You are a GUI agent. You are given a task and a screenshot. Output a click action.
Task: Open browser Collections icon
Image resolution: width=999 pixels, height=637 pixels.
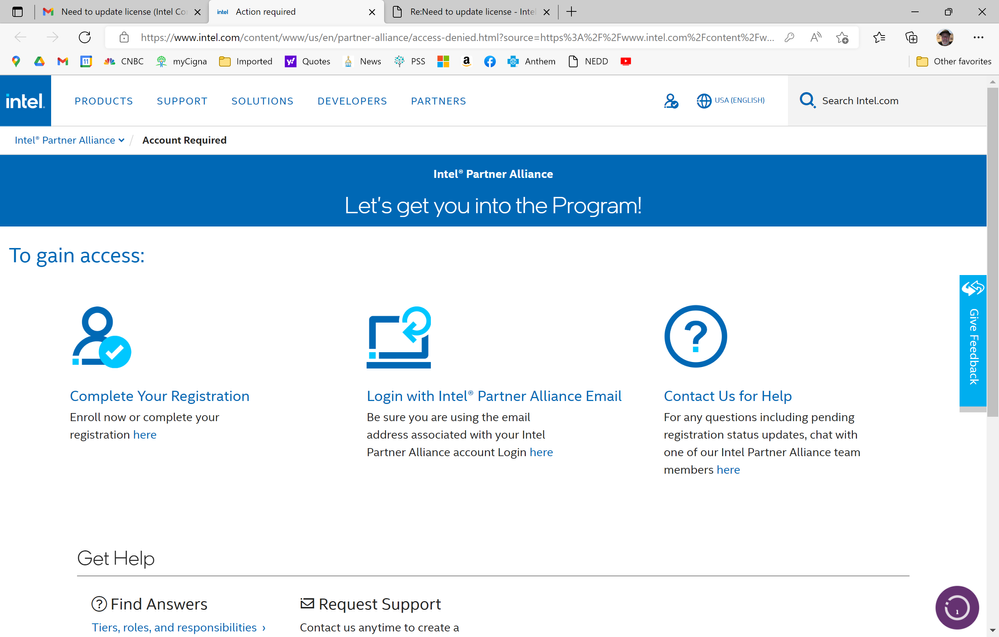912,38
